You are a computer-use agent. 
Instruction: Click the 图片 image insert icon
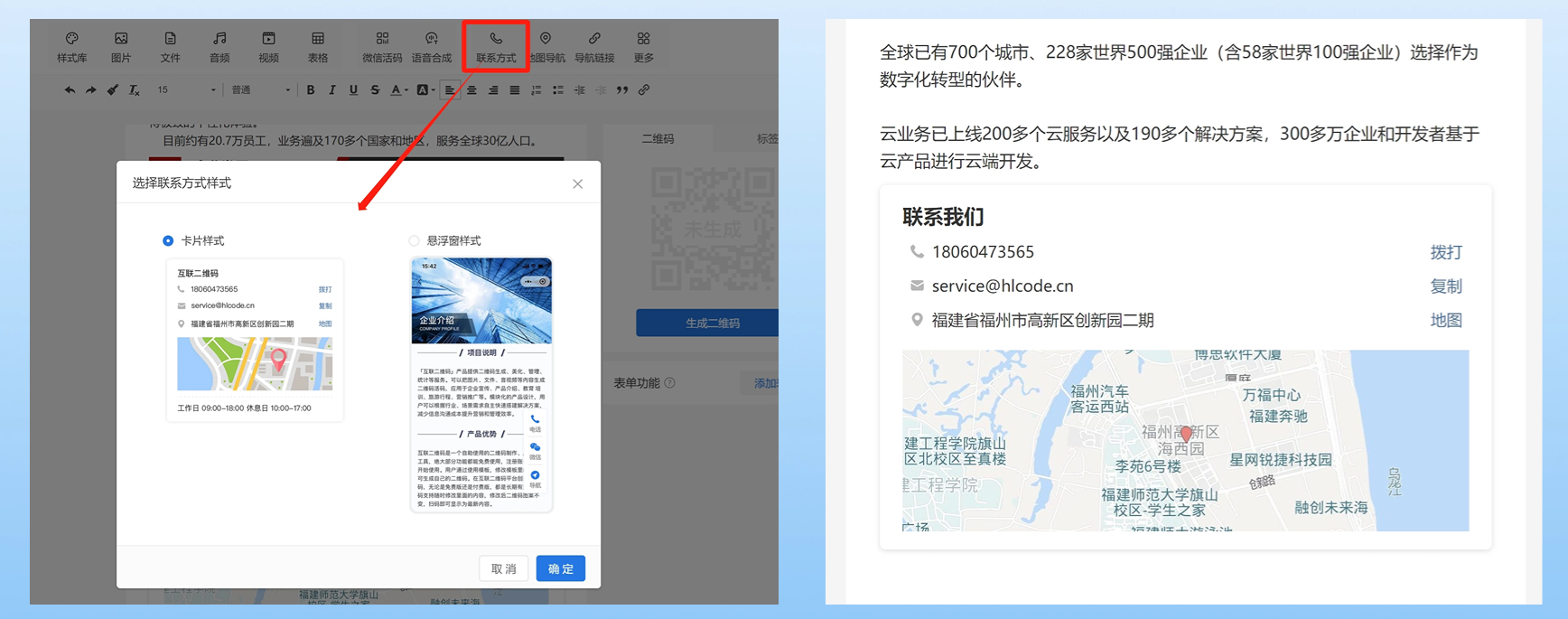pos(121,46)
